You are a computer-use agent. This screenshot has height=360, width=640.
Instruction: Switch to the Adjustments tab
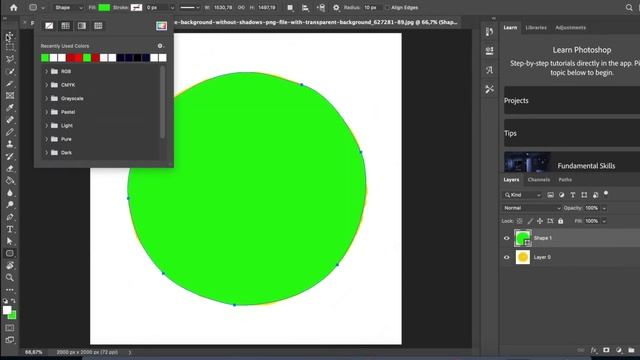click(x=570, y=27)
